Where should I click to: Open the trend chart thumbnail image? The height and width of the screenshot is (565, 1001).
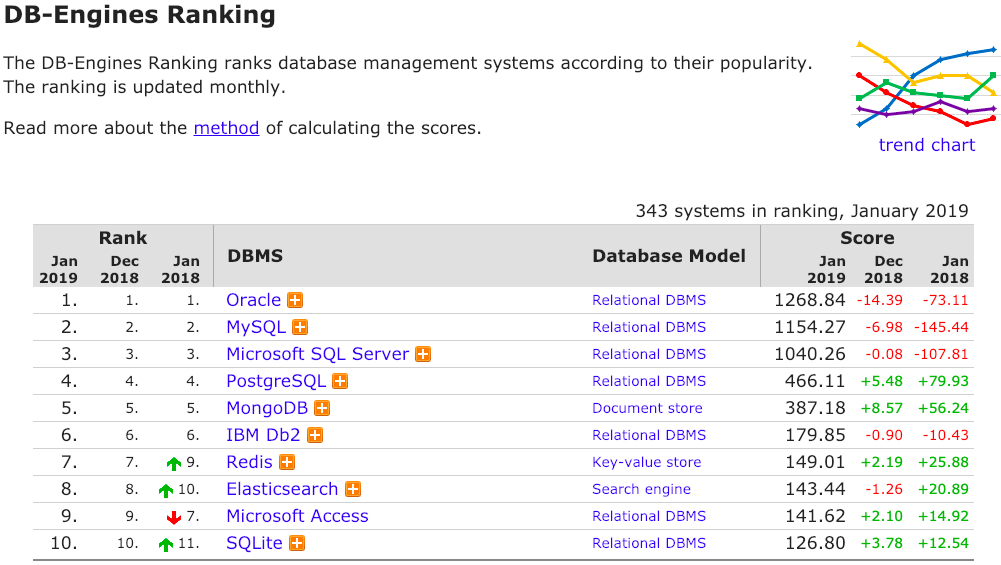926,84
